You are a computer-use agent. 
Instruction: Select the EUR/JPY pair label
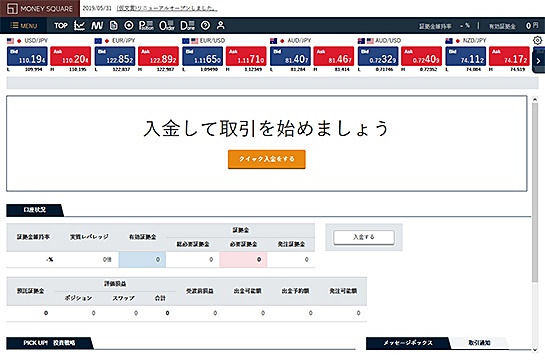[x=123, y=41]
